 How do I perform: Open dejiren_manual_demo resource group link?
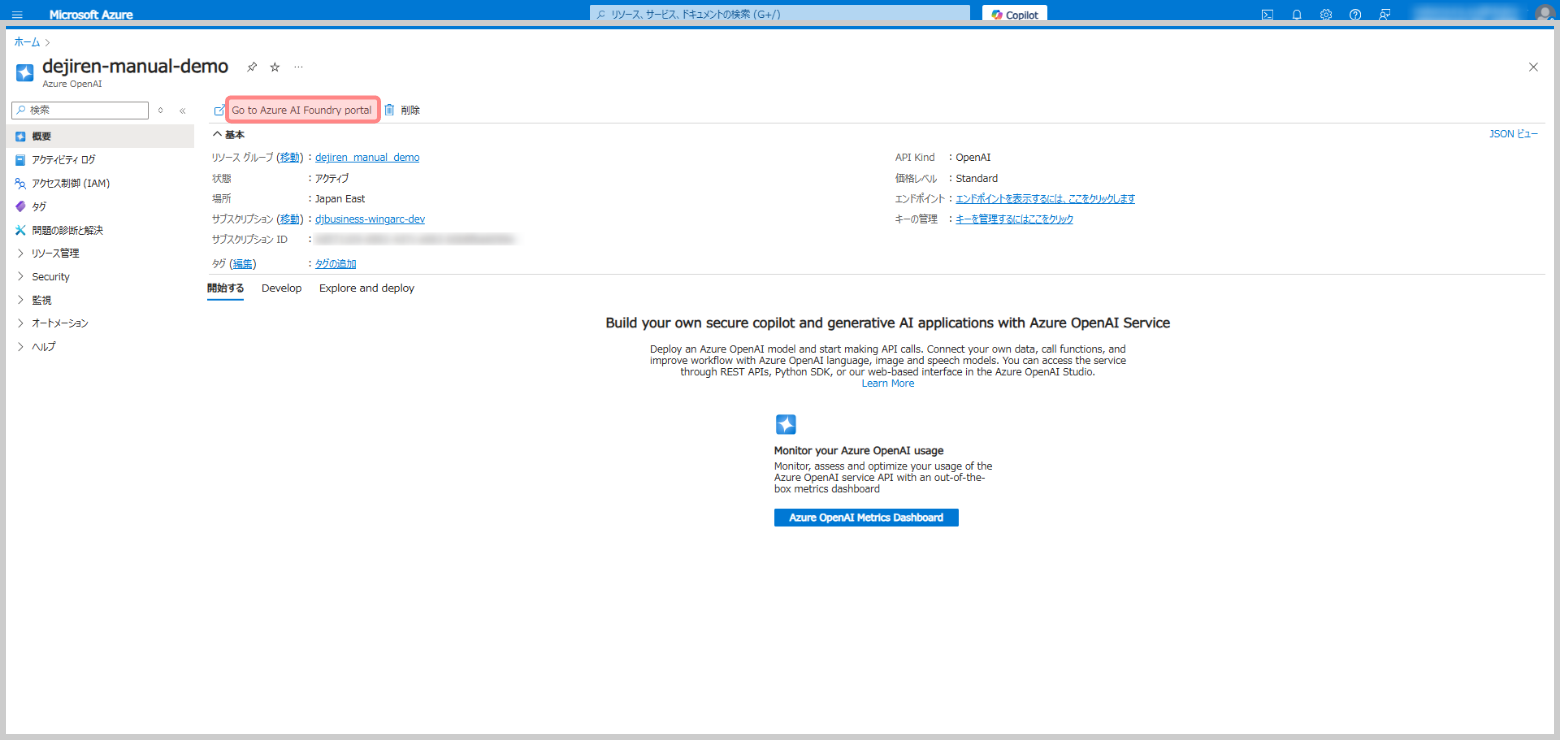tap(367, 157)
